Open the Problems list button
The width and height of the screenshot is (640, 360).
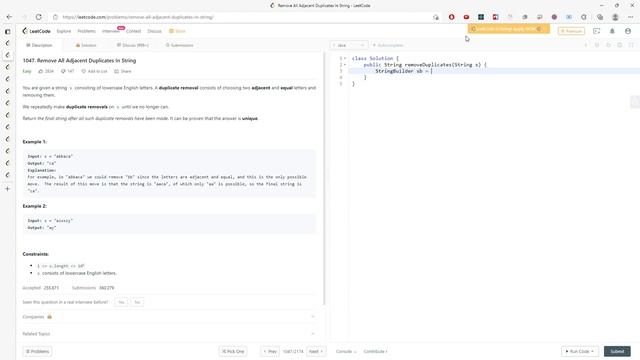pos(37,351)
